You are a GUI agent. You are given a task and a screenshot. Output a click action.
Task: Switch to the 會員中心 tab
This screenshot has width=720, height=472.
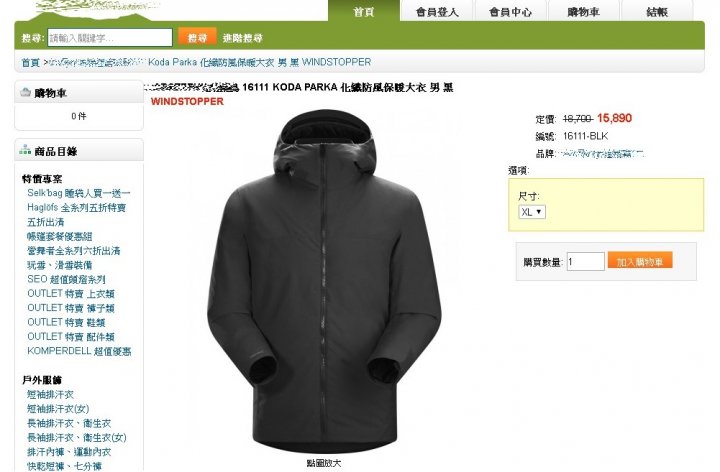tap(511, 11)
